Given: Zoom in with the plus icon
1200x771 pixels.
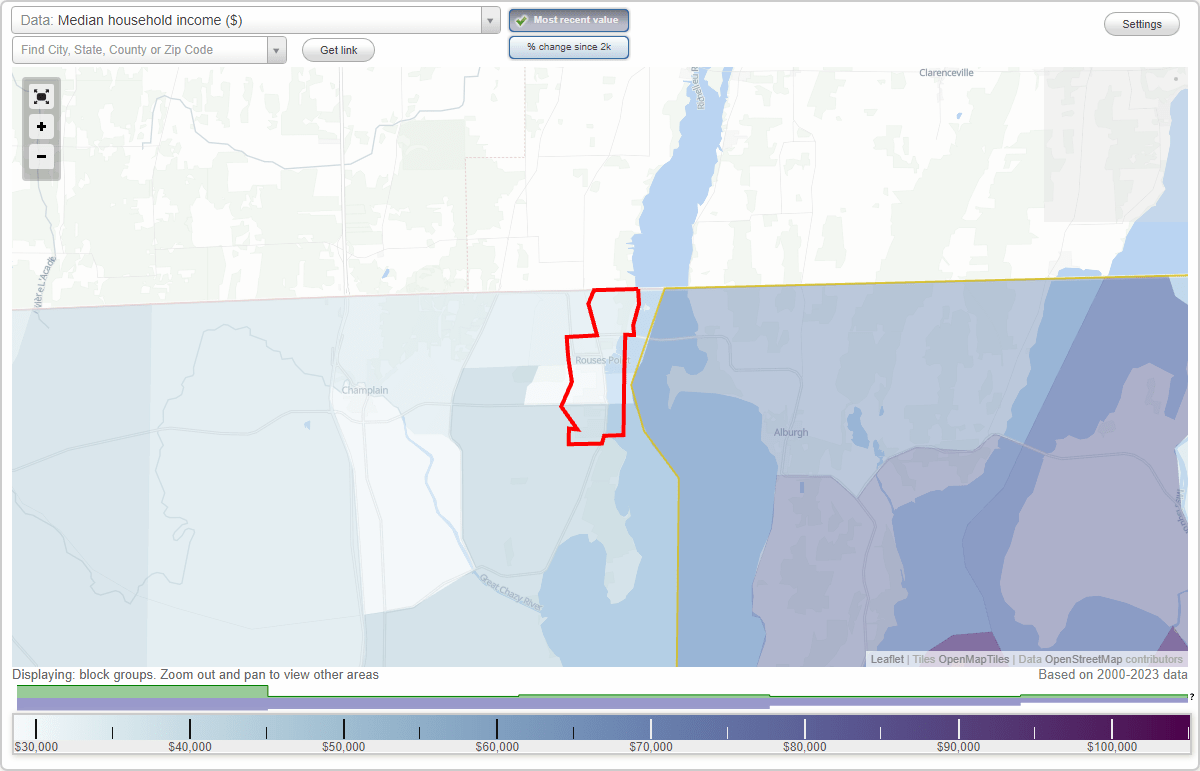Looking at the screenshot, I should click(x=41, y=127).
